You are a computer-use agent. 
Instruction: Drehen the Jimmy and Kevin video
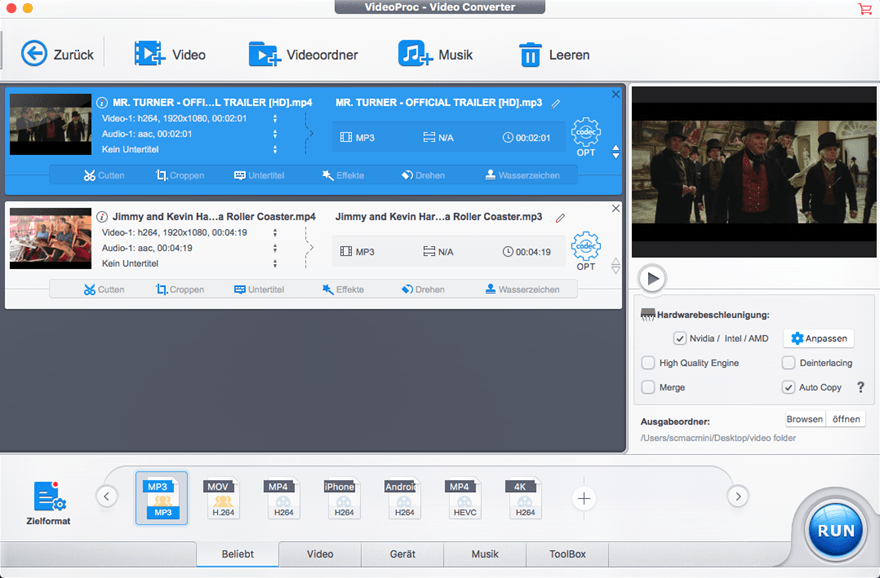(x=423, y=290)
